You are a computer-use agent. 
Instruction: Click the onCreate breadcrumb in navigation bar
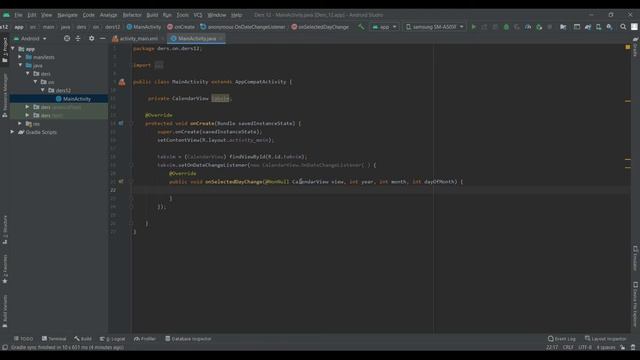181,27
